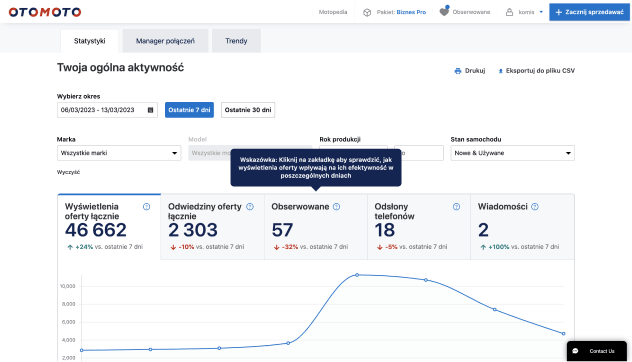Click the first chart data point
This screenshot has width=632, height=362.
81,350
